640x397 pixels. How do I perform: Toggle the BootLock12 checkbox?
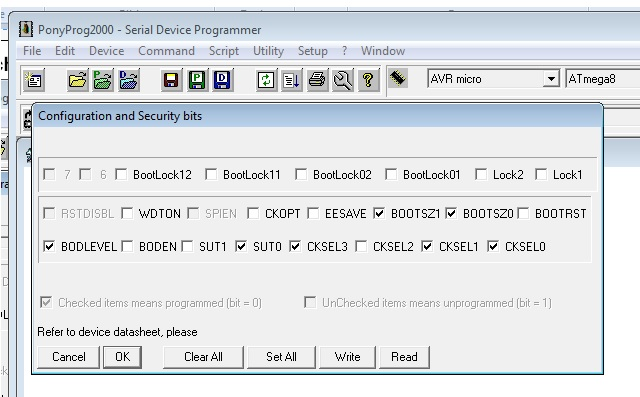pos(121,175)
